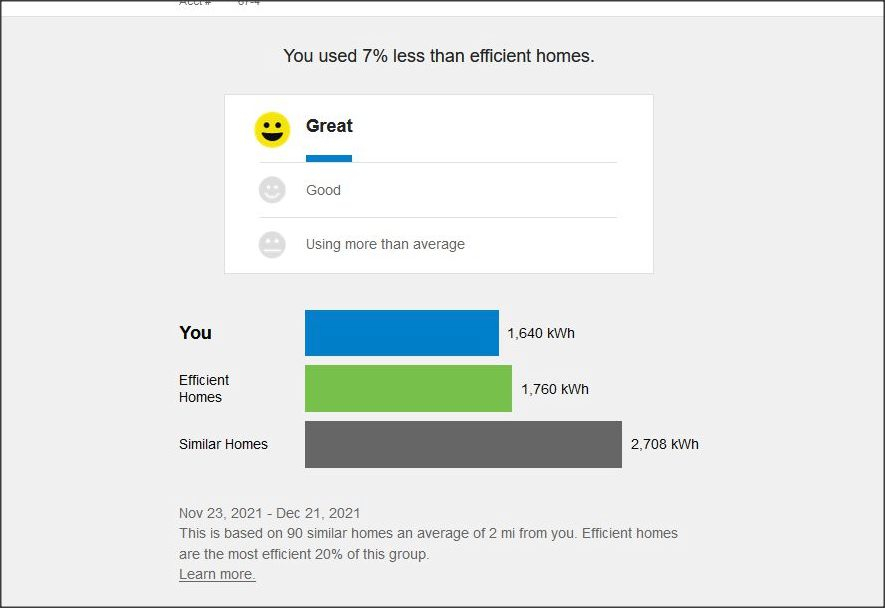Click the Efficient Homes row label
Viewport: 885px width, 608px height.
click(204, 389)
